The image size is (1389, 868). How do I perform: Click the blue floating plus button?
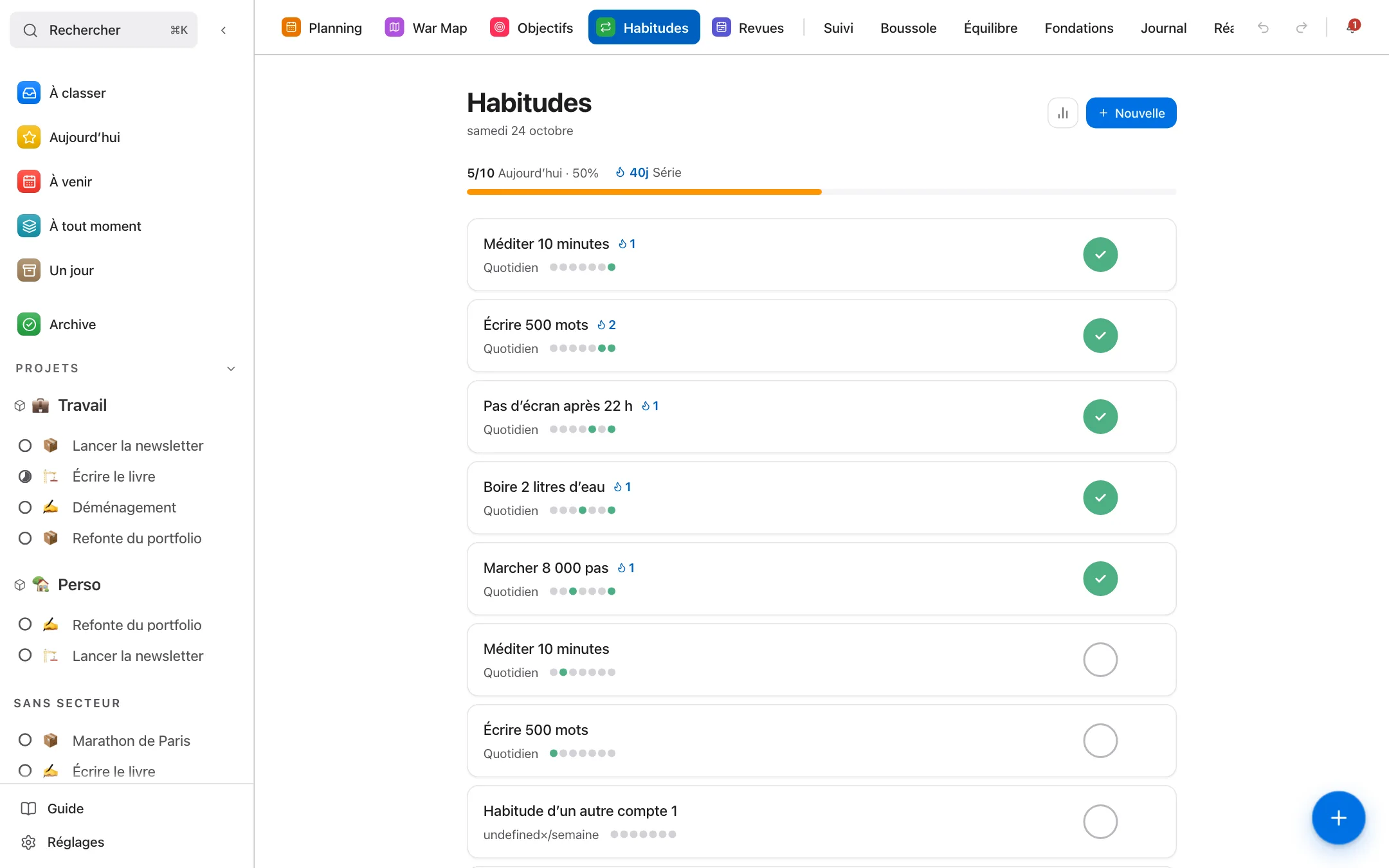(x=1338, y=818)
